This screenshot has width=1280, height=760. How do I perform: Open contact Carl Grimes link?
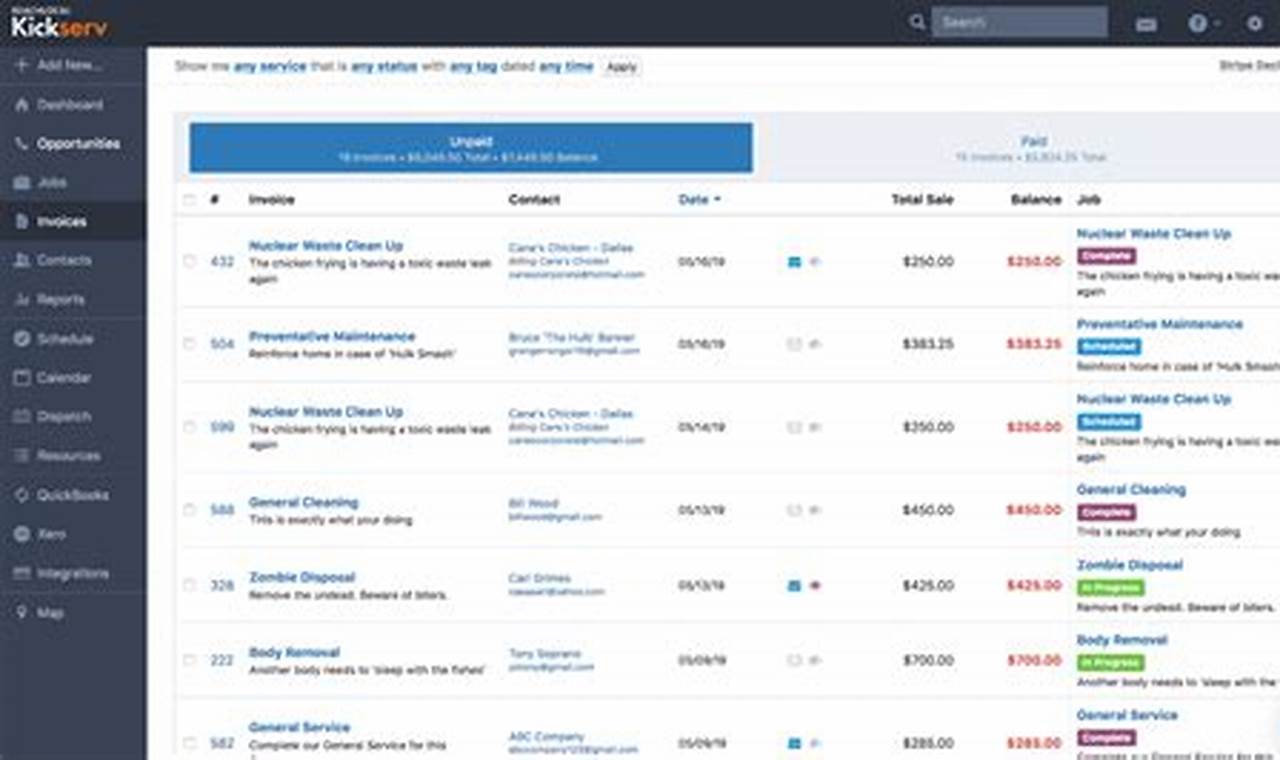click(x=539, y=578)
